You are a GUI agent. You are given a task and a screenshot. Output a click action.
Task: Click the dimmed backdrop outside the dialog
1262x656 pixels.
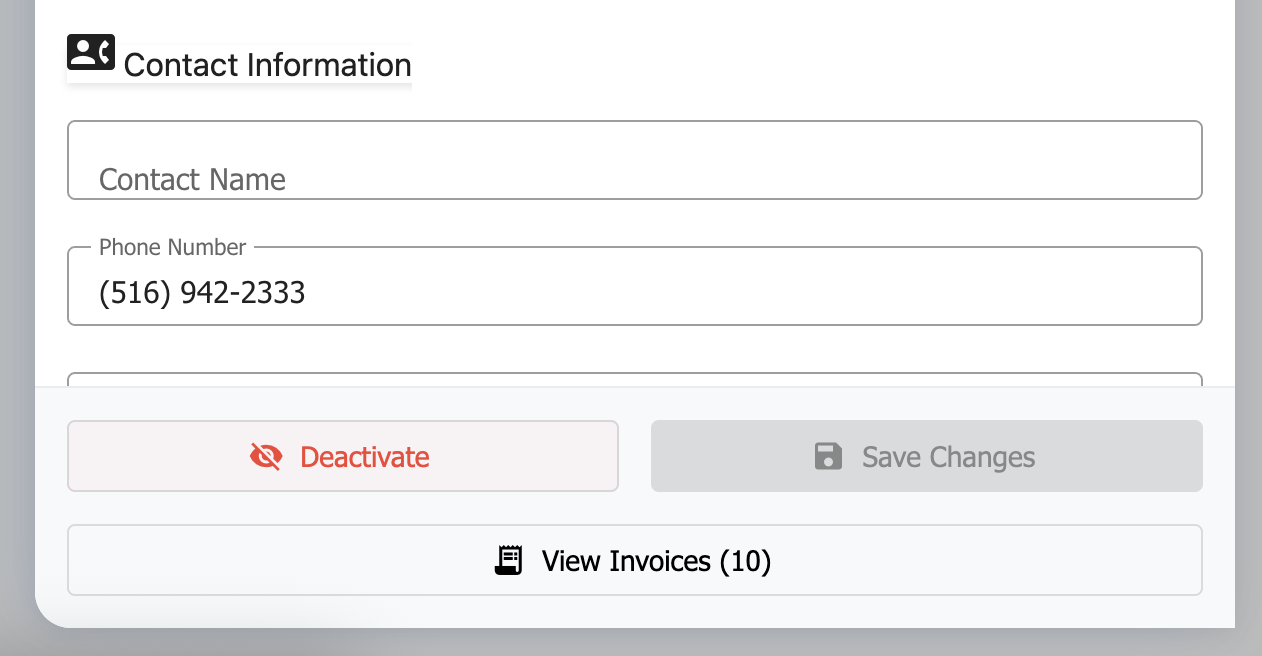pyautogui.click(x=1248, y=300)
